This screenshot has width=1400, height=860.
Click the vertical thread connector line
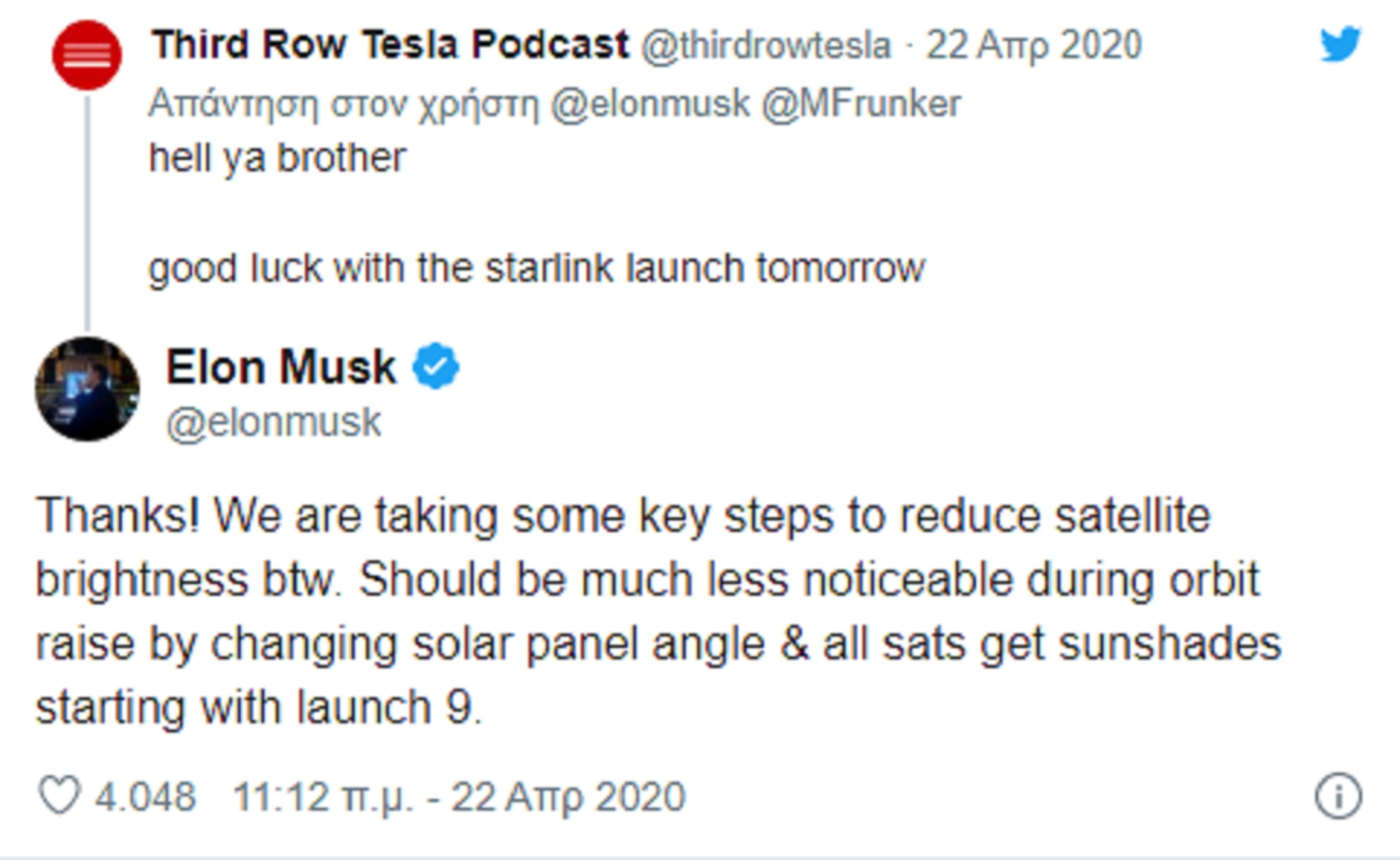click(87, 212)
